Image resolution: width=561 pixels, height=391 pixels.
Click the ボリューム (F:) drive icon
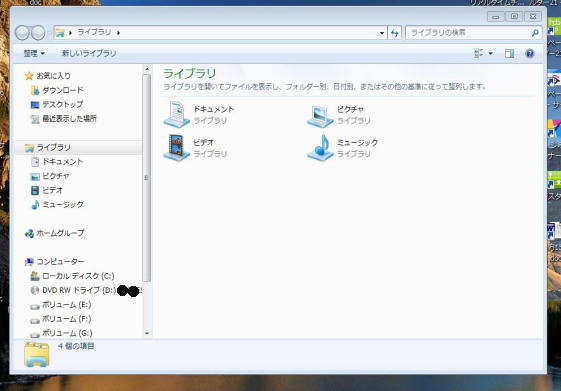(x=35, y=321)
